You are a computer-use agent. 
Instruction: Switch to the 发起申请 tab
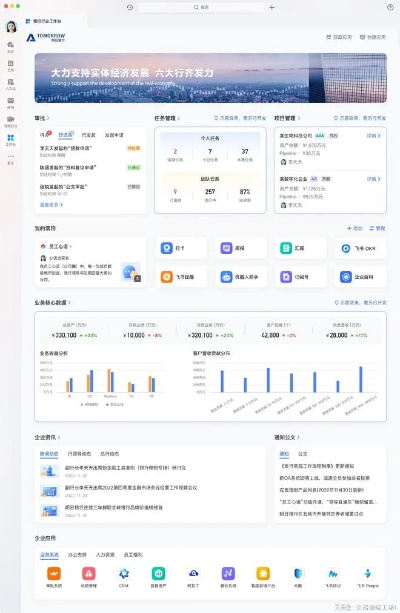114,135
